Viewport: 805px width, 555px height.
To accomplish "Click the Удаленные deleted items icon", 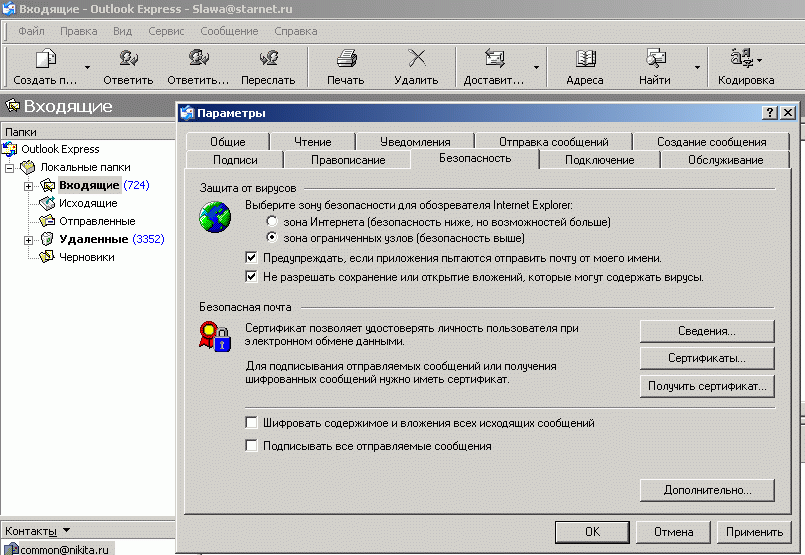I will point(47,239).
